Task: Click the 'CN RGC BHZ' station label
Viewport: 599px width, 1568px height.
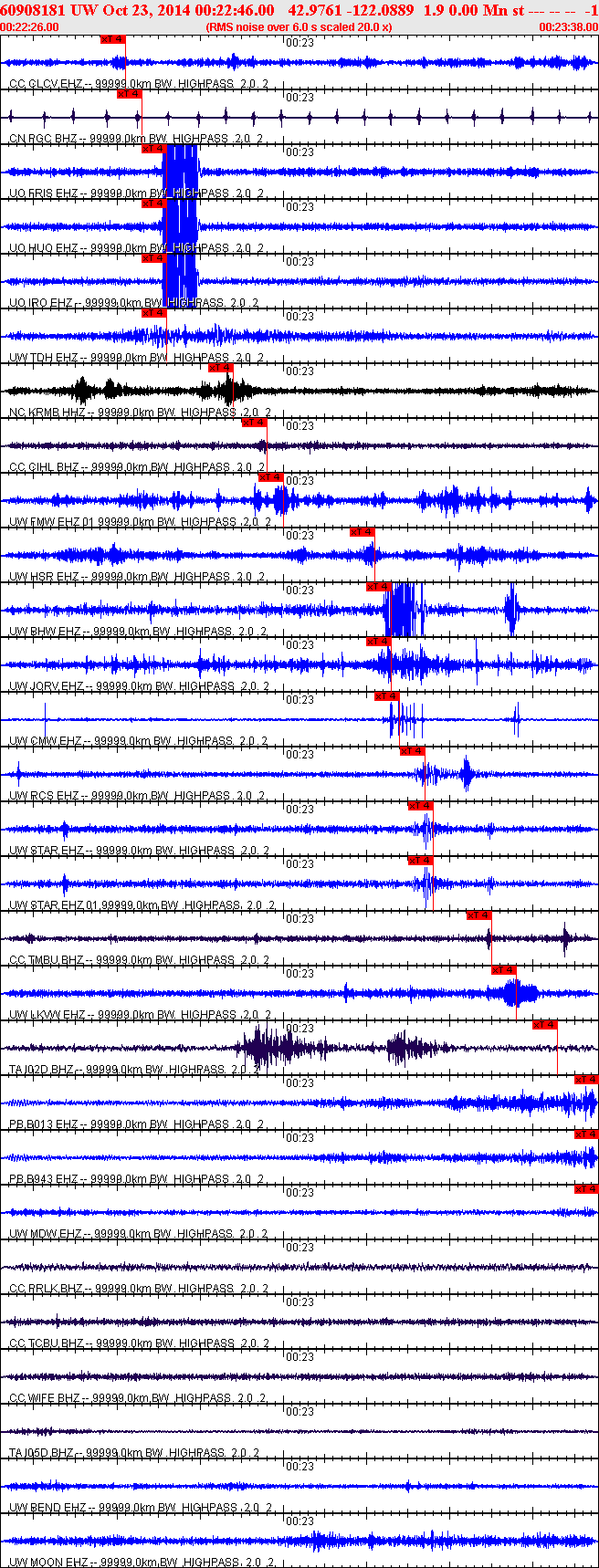Action: [x=43, y=139]
